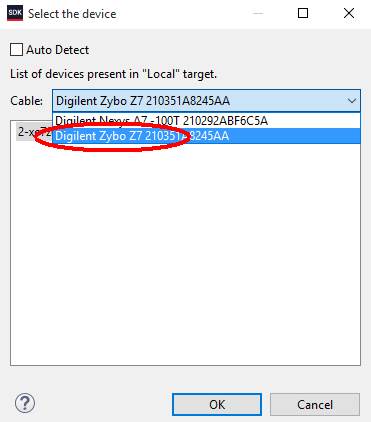Click the Cable: field label
This screenshot has width=371, height=422.
point(27,100)
